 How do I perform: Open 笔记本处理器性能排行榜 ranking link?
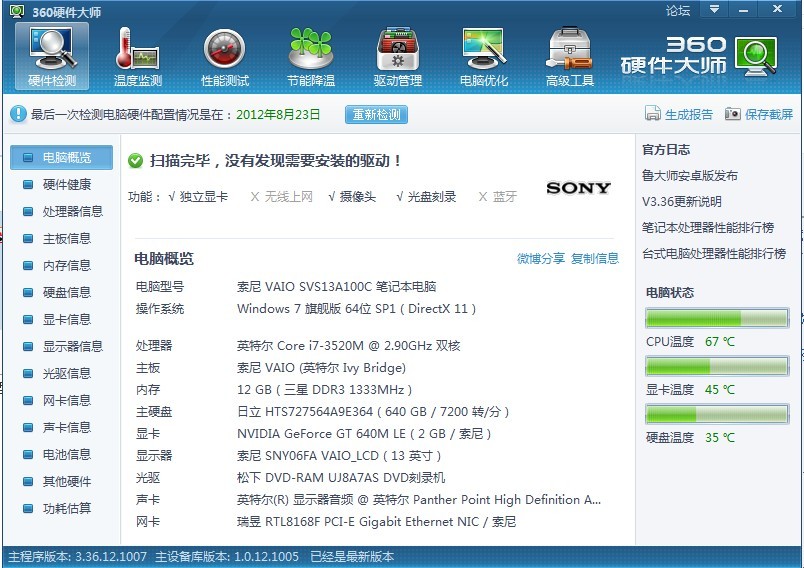pyautogui.click(x=708, y=228)
